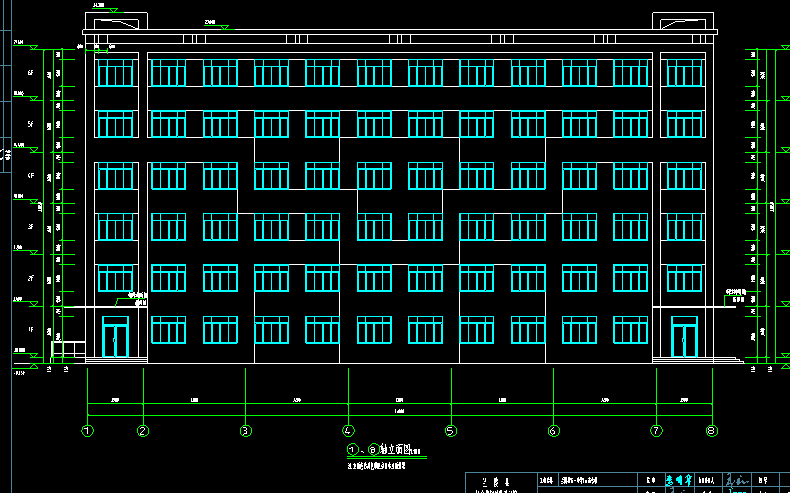Screen dimensions: 790x493
Task: Click the cyan signature in title block
Action: 680,479
